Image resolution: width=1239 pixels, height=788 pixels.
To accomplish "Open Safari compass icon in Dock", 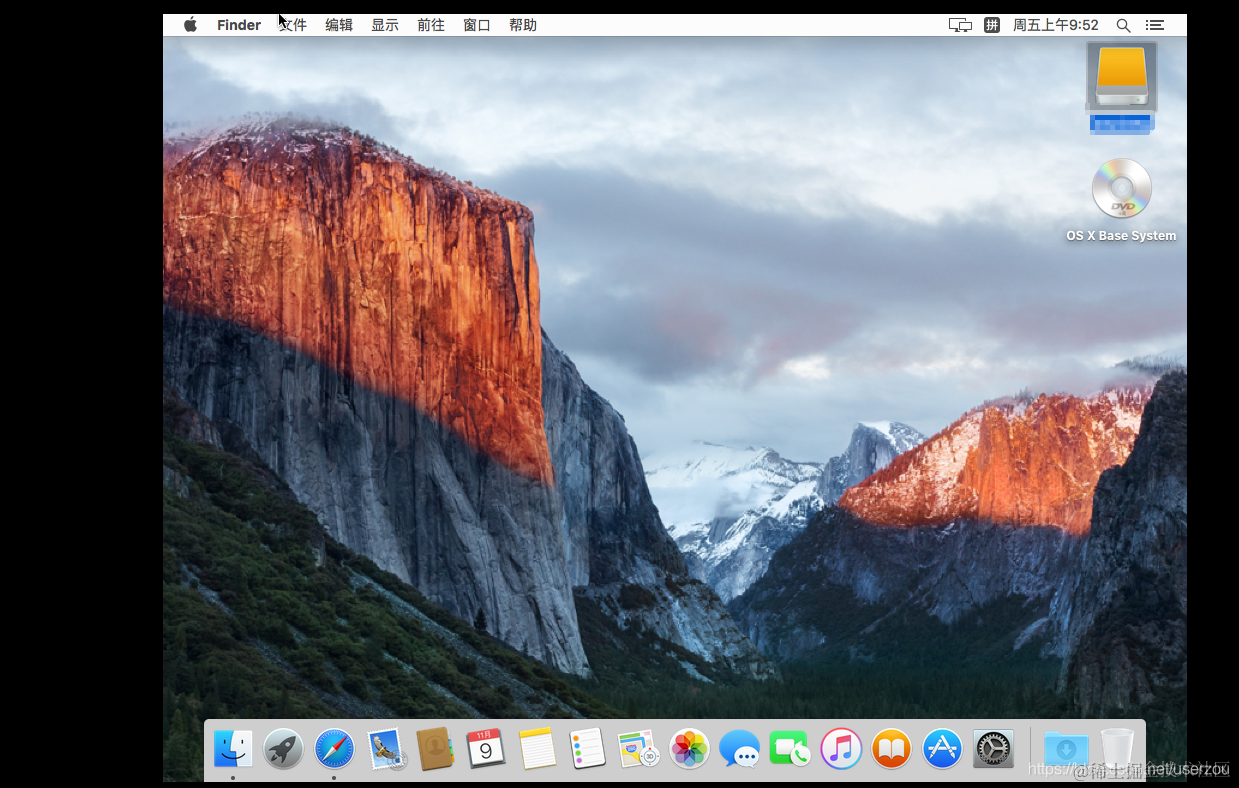I will (334, 748).
